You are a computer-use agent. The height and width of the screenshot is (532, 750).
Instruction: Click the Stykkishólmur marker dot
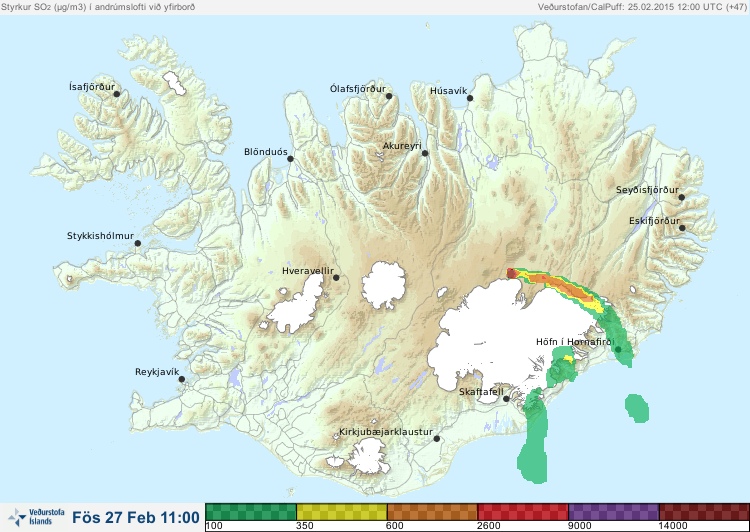coord(138,244)
